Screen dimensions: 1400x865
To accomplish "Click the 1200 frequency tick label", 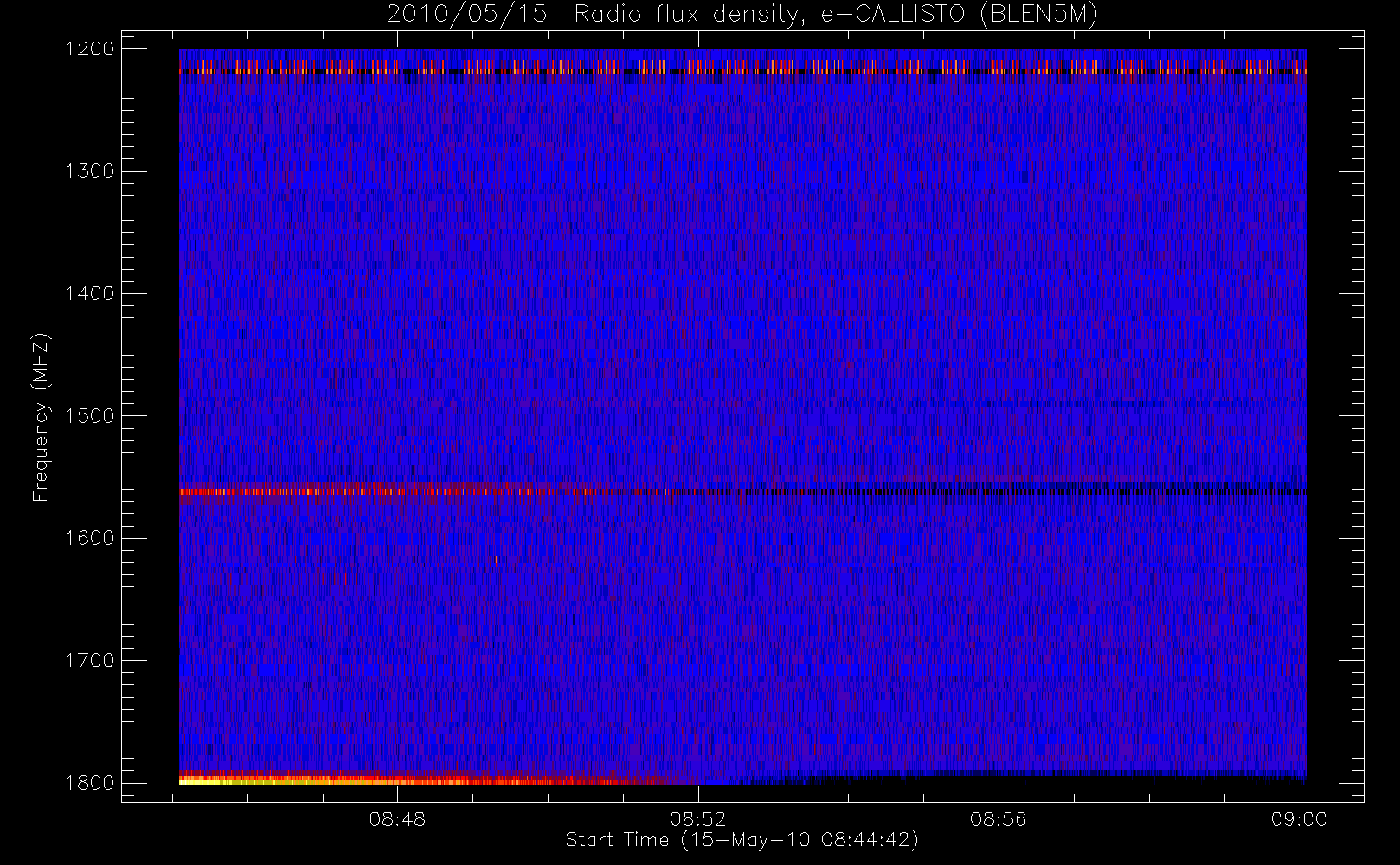I will click(x=90, y=49).
